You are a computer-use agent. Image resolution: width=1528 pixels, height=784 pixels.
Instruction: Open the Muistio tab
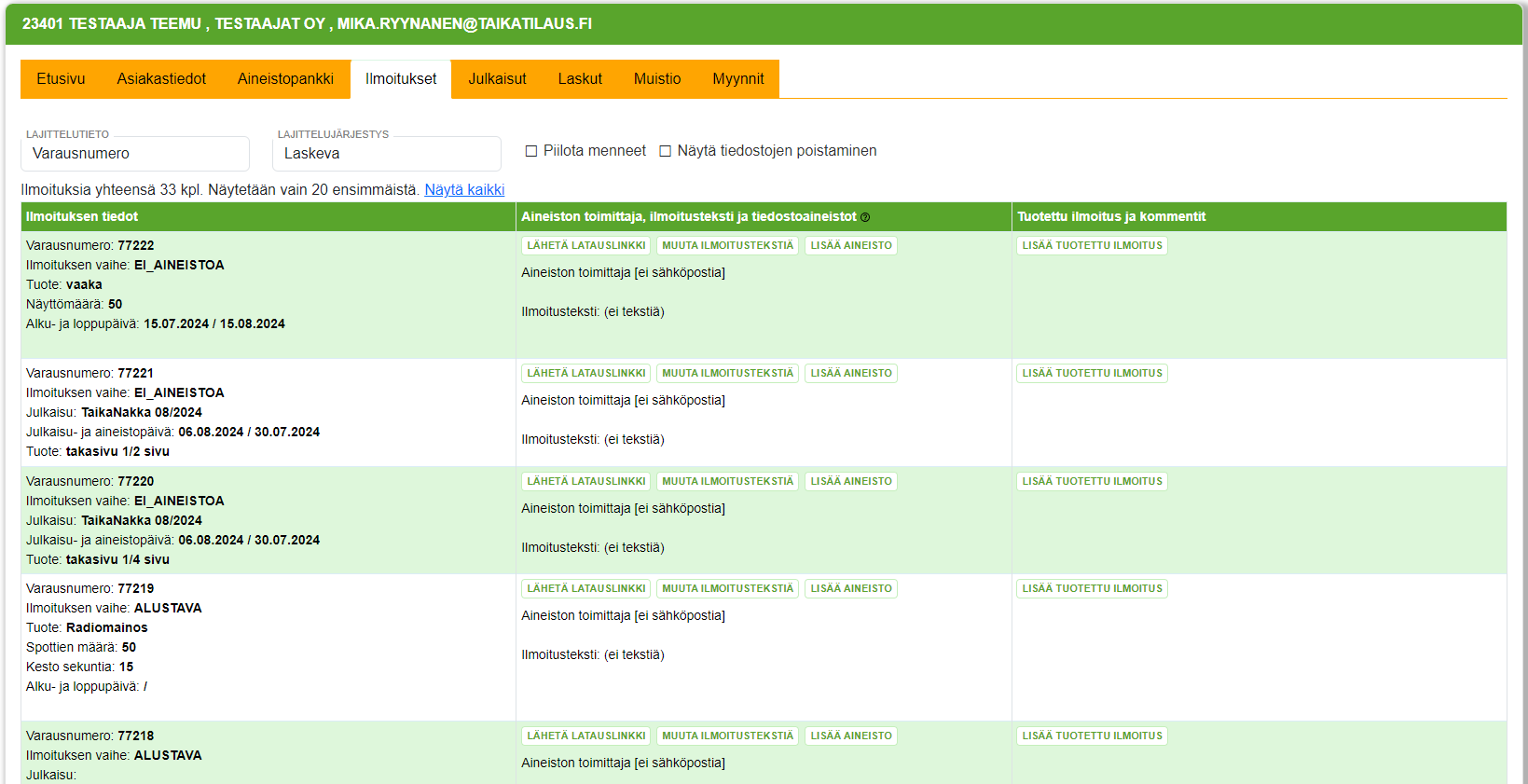657,79
